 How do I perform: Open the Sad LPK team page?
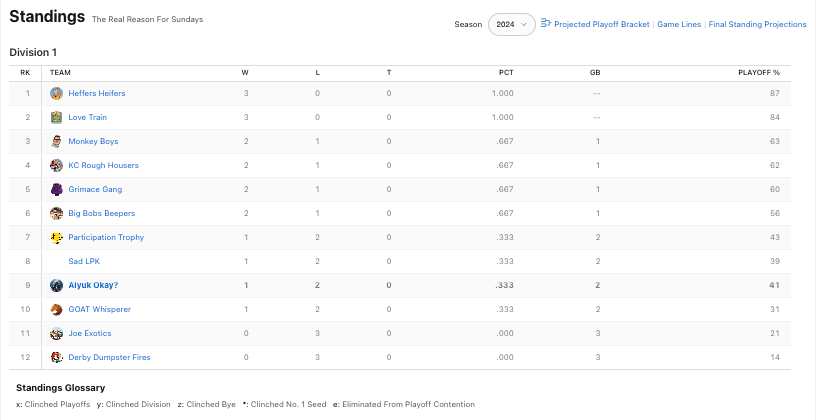(x=83, y=261)
